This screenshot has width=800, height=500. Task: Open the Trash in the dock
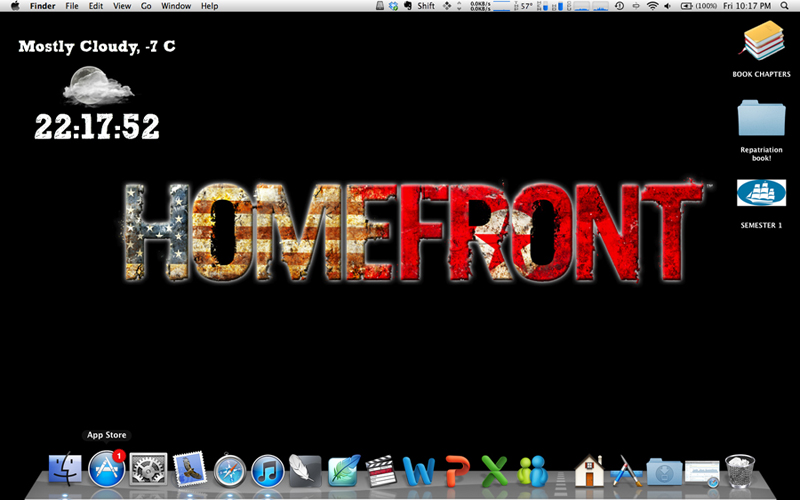pyautogui.click(x=740, y=471)
